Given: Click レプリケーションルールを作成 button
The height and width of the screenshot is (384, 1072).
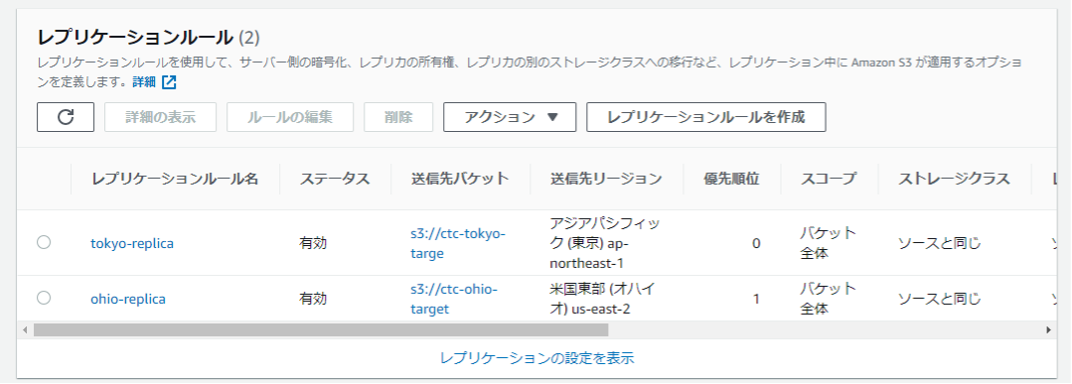Looking at the screenshot, I should click(706, 117).
